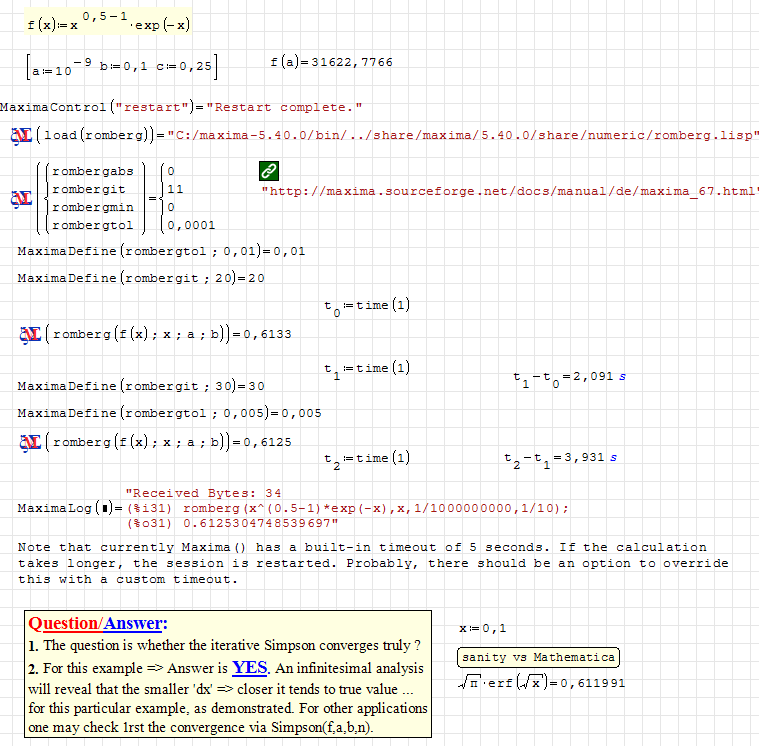This screenshot has width=759, height=746.
Task: Click the "sanity vs Mathematica" label box
Action: pyautogui.click(x=538, y=657)
